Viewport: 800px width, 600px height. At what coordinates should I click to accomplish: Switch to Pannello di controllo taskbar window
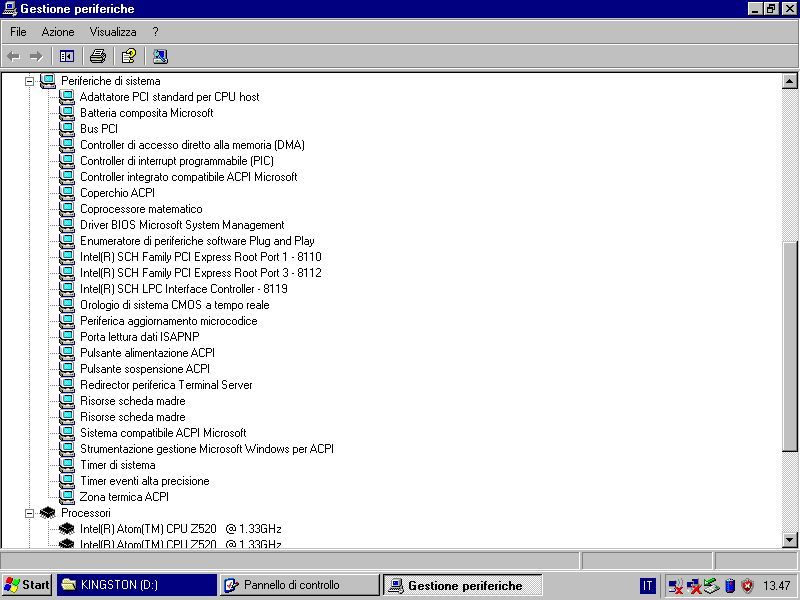[x=300, y=585]
